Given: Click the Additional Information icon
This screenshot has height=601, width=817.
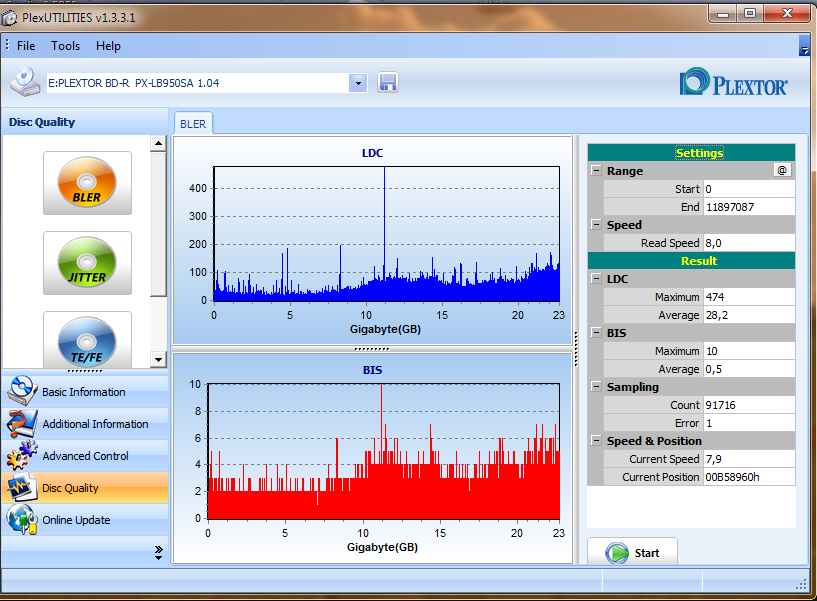Looking at the screenshot, I should click(21, 423).
